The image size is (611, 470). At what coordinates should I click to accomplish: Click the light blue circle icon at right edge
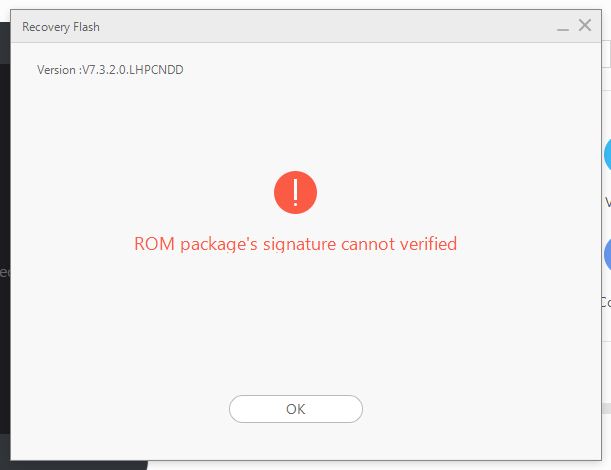point(607,155)
